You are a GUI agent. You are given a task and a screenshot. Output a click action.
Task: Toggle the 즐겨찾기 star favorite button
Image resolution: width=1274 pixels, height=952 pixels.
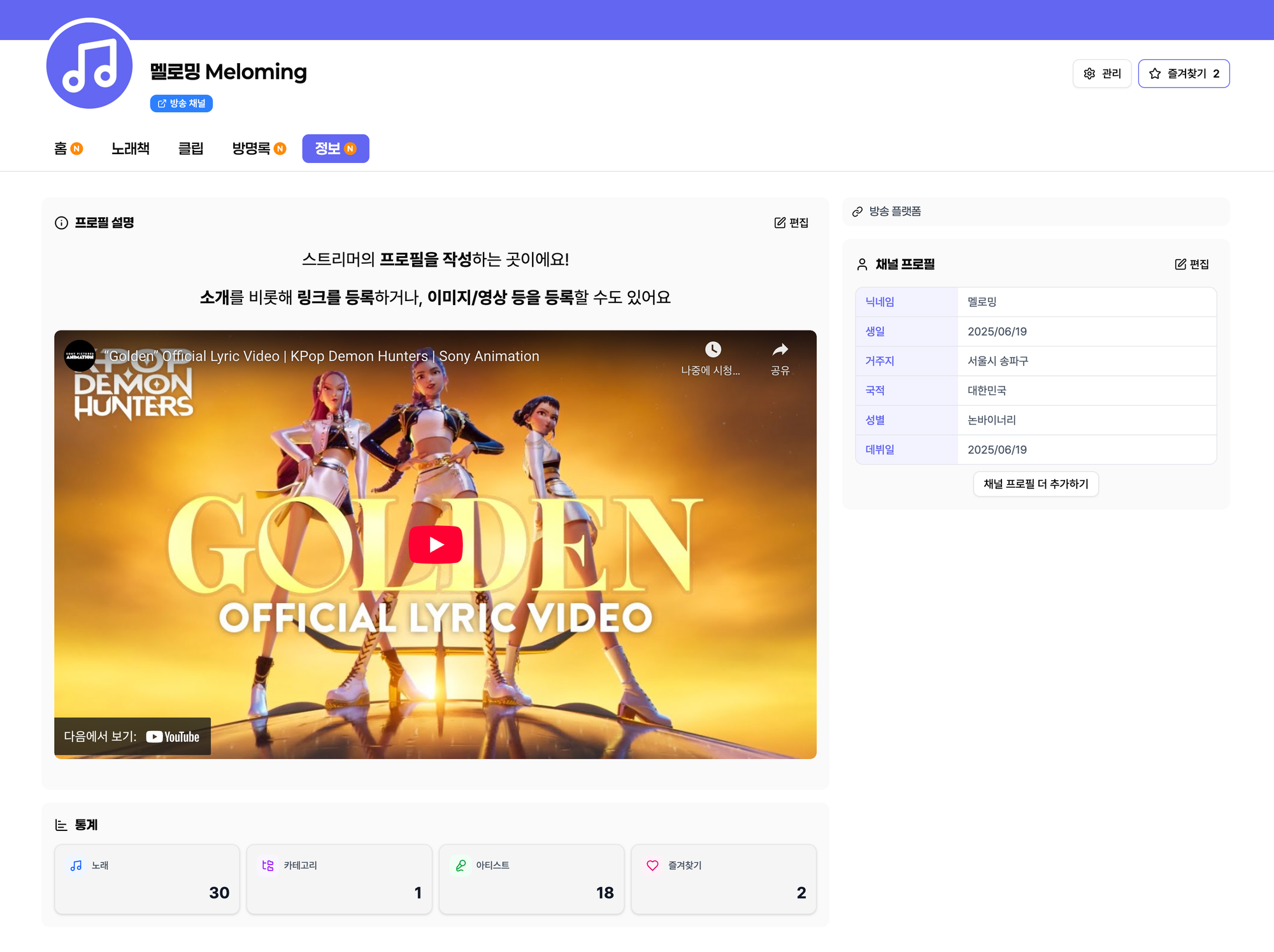pyautogui.click(x=1183, y=74)
